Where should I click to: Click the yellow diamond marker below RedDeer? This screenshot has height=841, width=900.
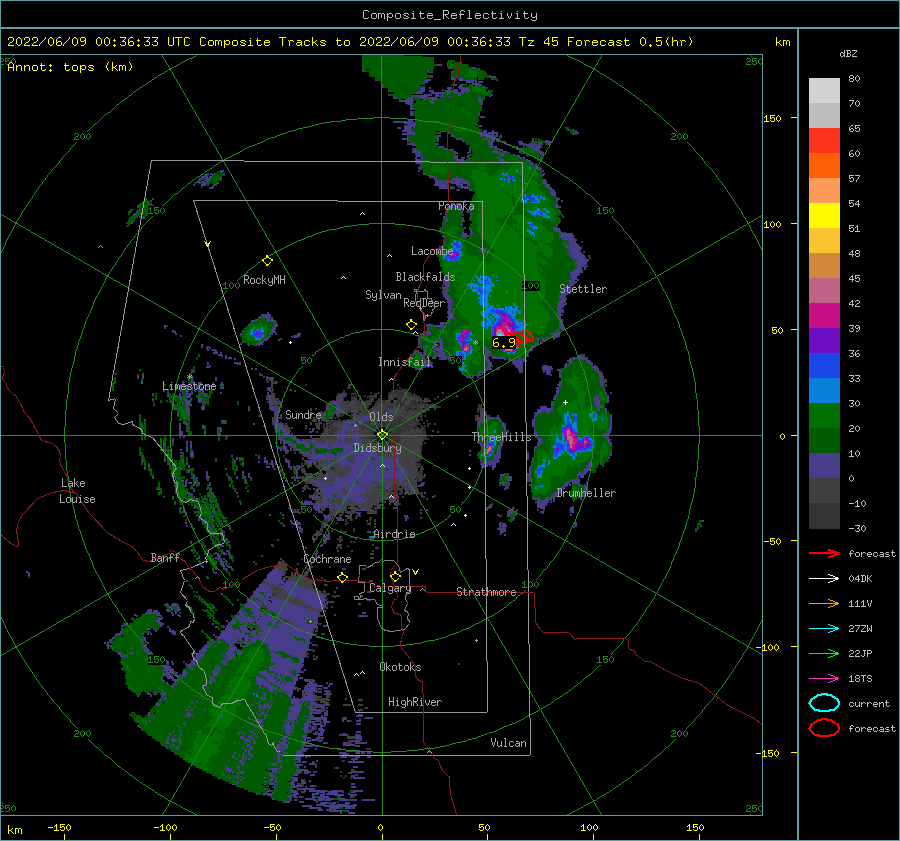click(x=411, y=325)
